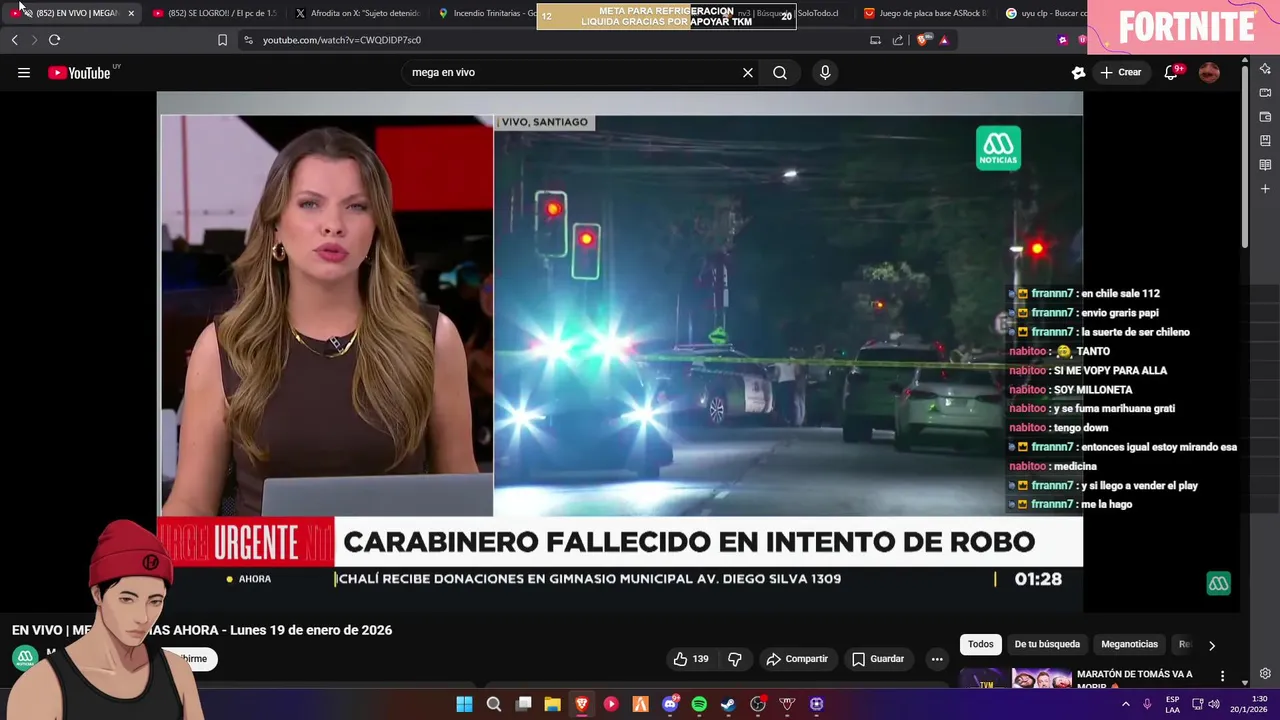
Task: Reload the page in browser toolbar
Action: click(x=54, y=40)
